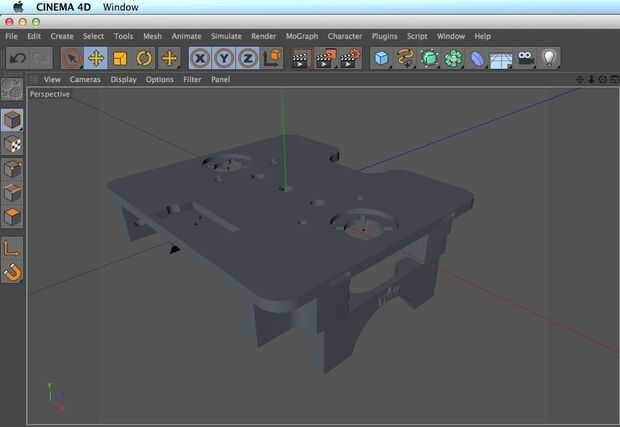Open the green NURBS generator icon
Screen dimensions: 620x427
point(429,59)
